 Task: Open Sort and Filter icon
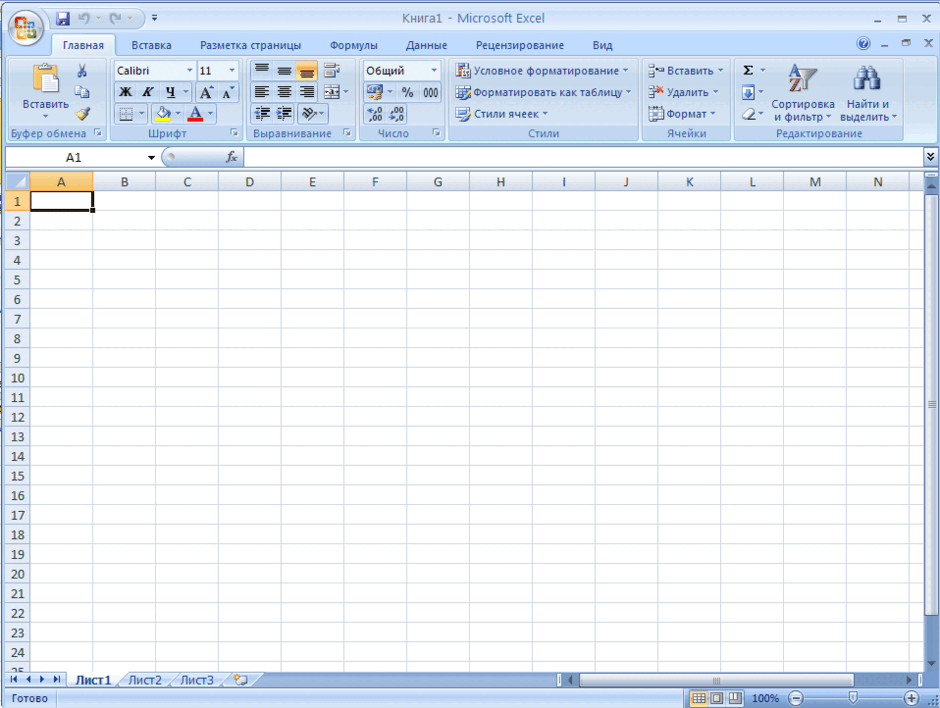(x=802, y=79)
